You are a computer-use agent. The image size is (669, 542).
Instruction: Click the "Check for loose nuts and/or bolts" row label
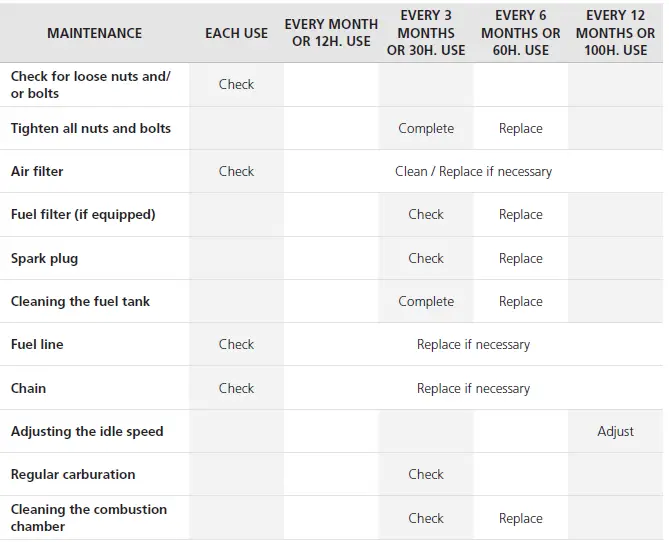coord(91,85)
